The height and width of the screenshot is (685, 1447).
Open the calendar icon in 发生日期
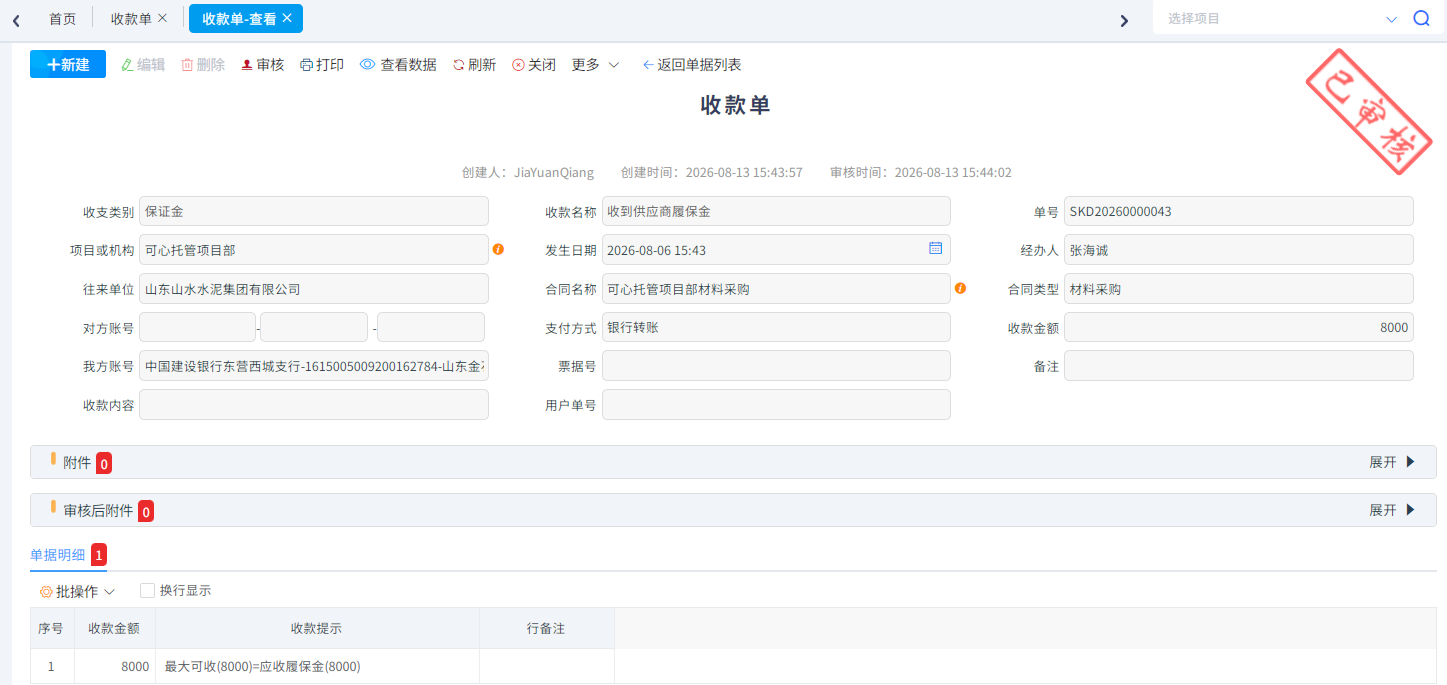click(x=936, y=248)
